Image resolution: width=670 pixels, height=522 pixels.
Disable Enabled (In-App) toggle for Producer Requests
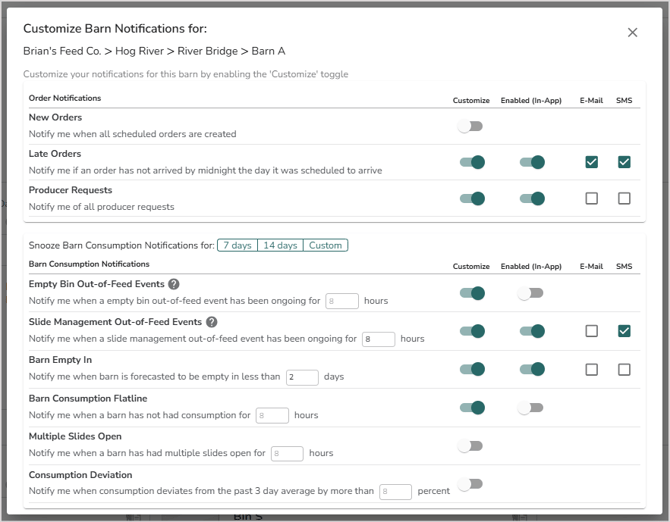tap(531, 198)
